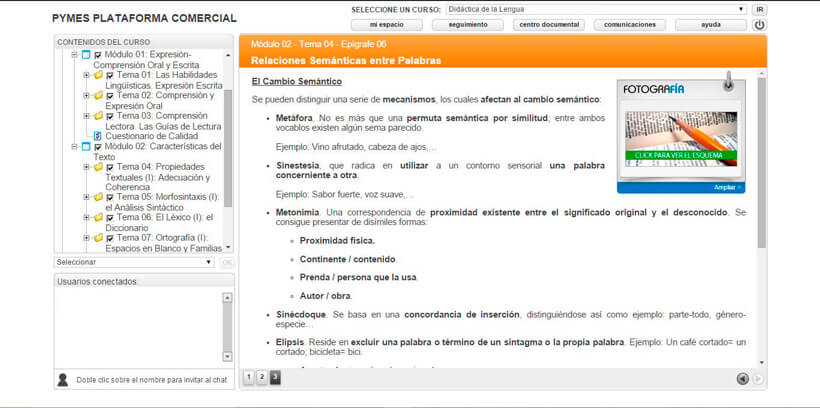Open the seguimiento menu
The width and height of the screenshot is (820, 408).
[x=468, y=25]
